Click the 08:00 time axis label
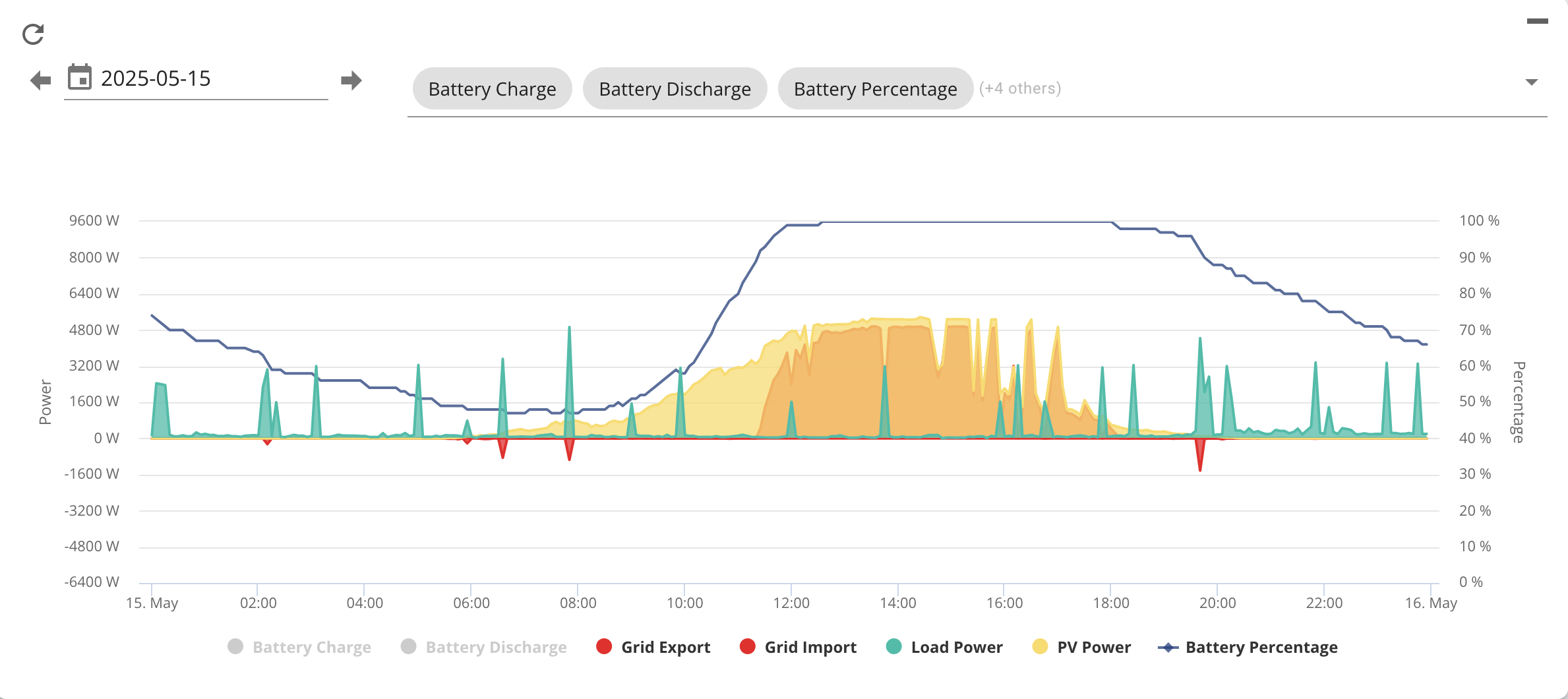 click(x=578, y=603)
